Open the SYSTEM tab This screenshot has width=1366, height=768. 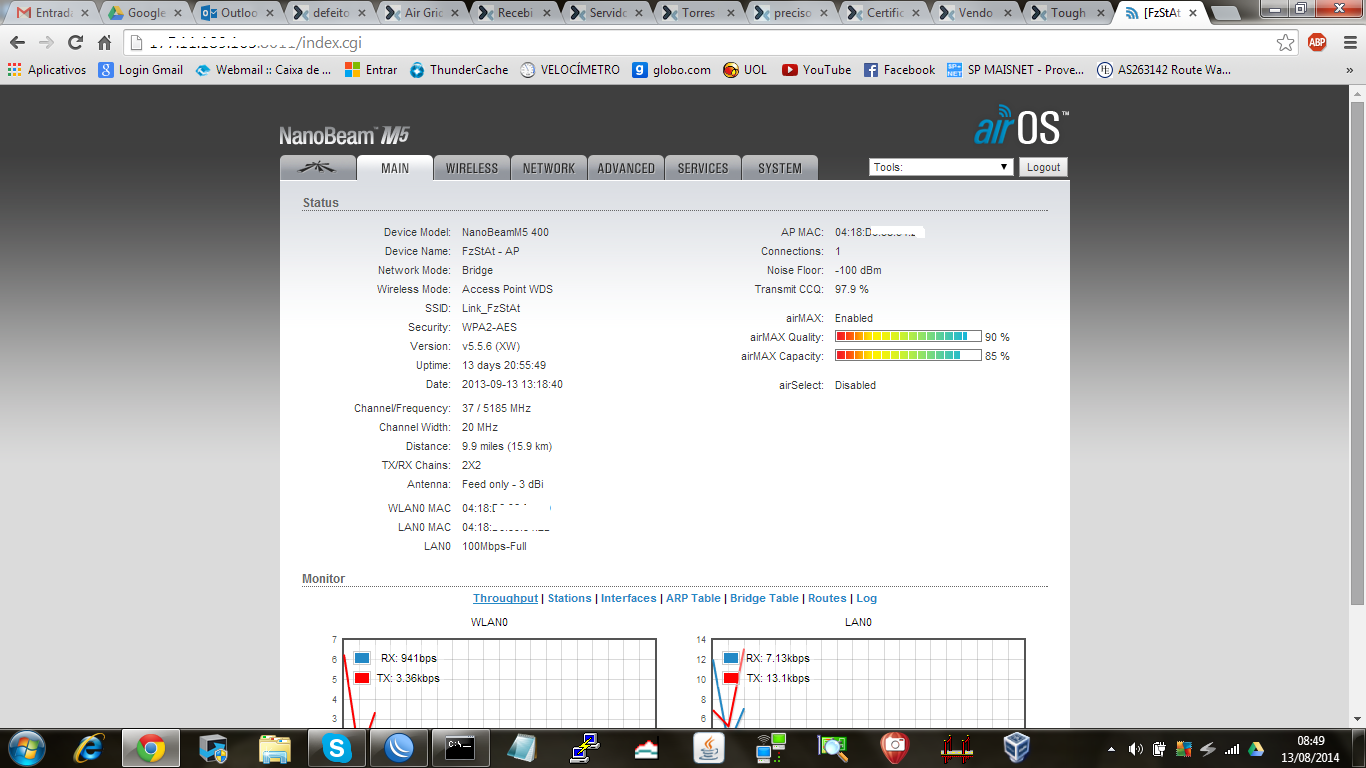pyautogui.click(x=780, y=168)
